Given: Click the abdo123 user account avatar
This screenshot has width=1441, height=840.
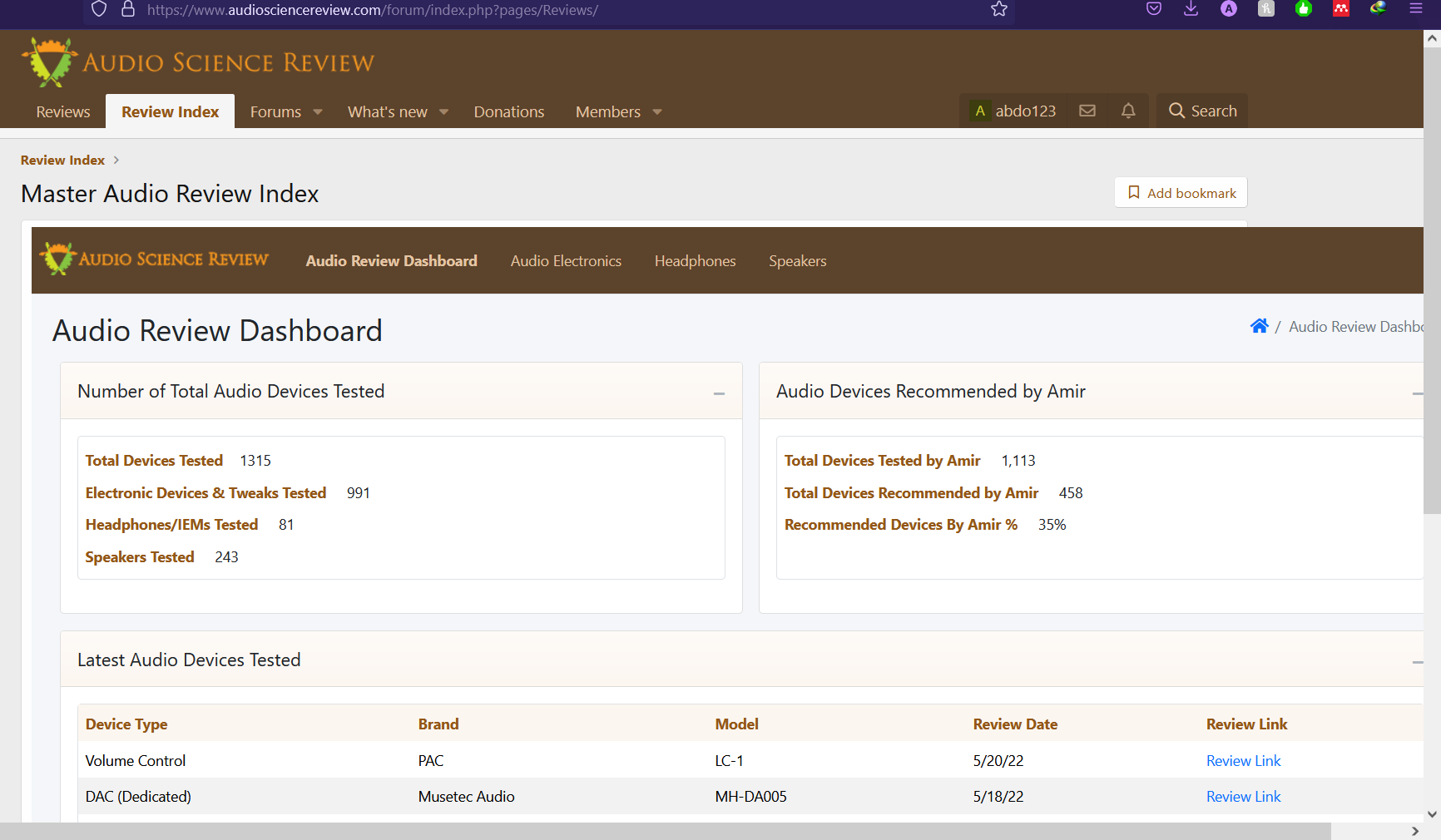Looking at the screenshot, I should point(980,111).
